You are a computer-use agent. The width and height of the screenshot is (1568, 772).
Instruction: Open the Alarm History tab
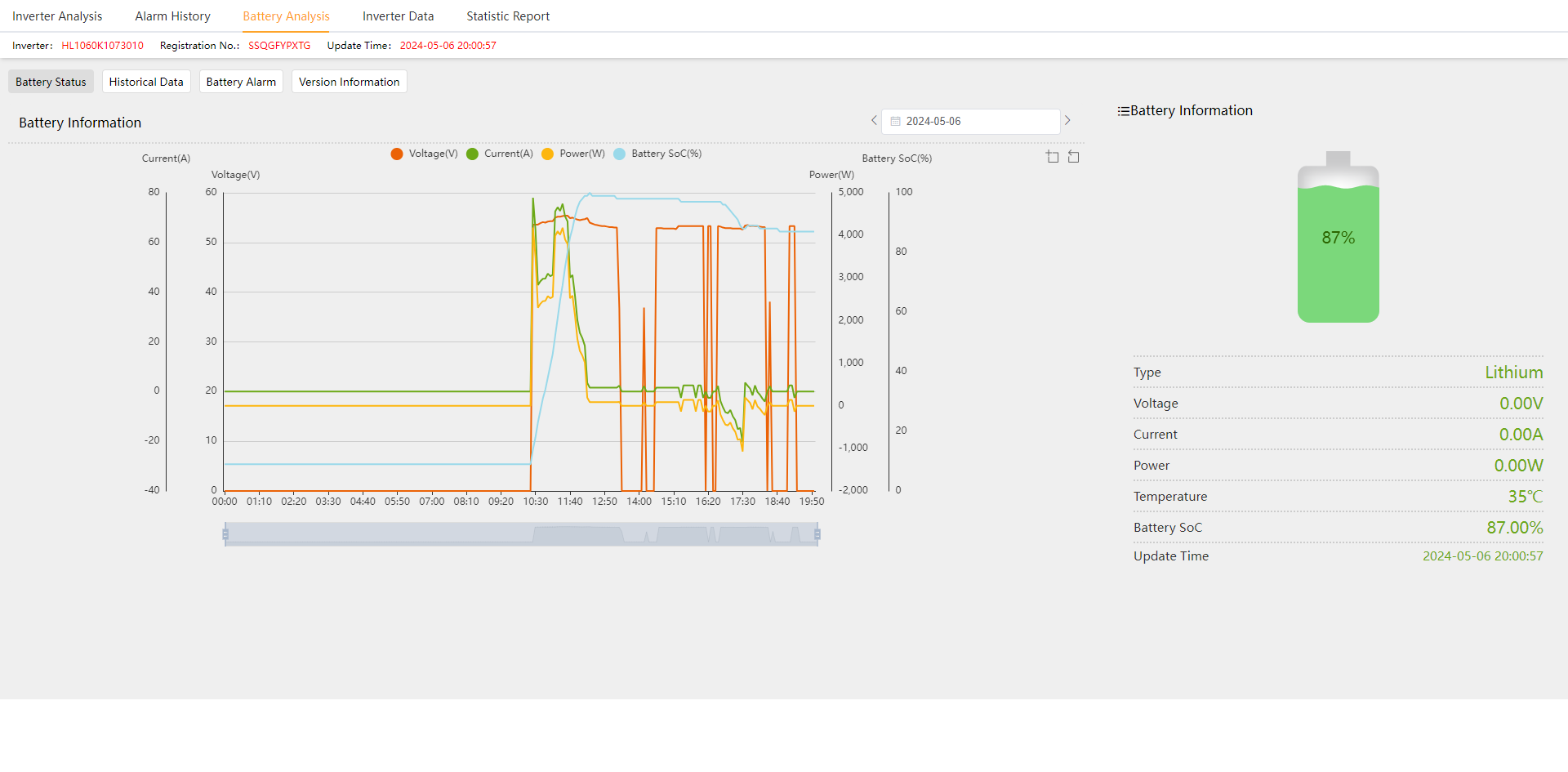[x=172, y=16]
